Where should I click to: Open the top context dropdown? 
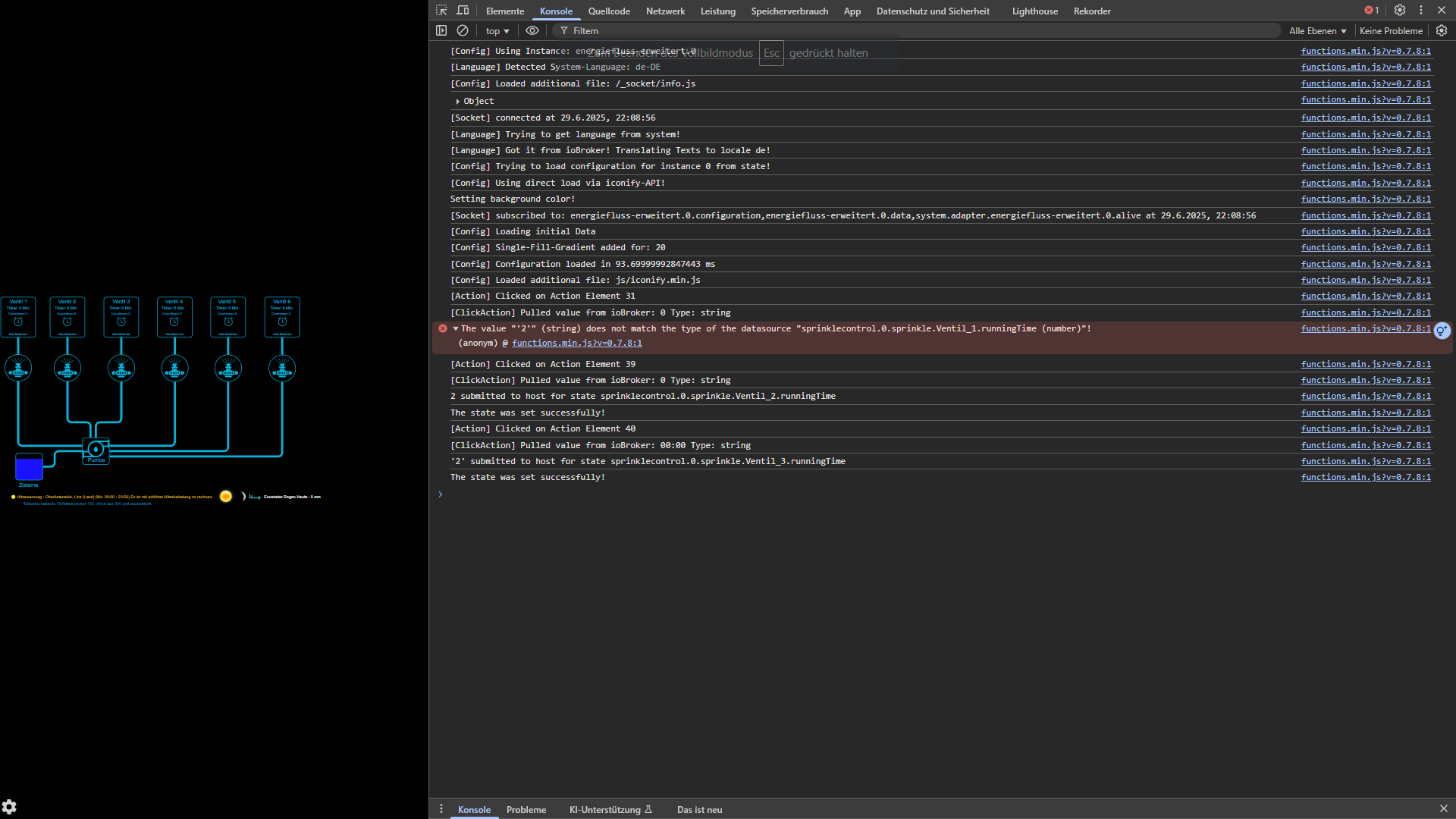coord(497,31)
